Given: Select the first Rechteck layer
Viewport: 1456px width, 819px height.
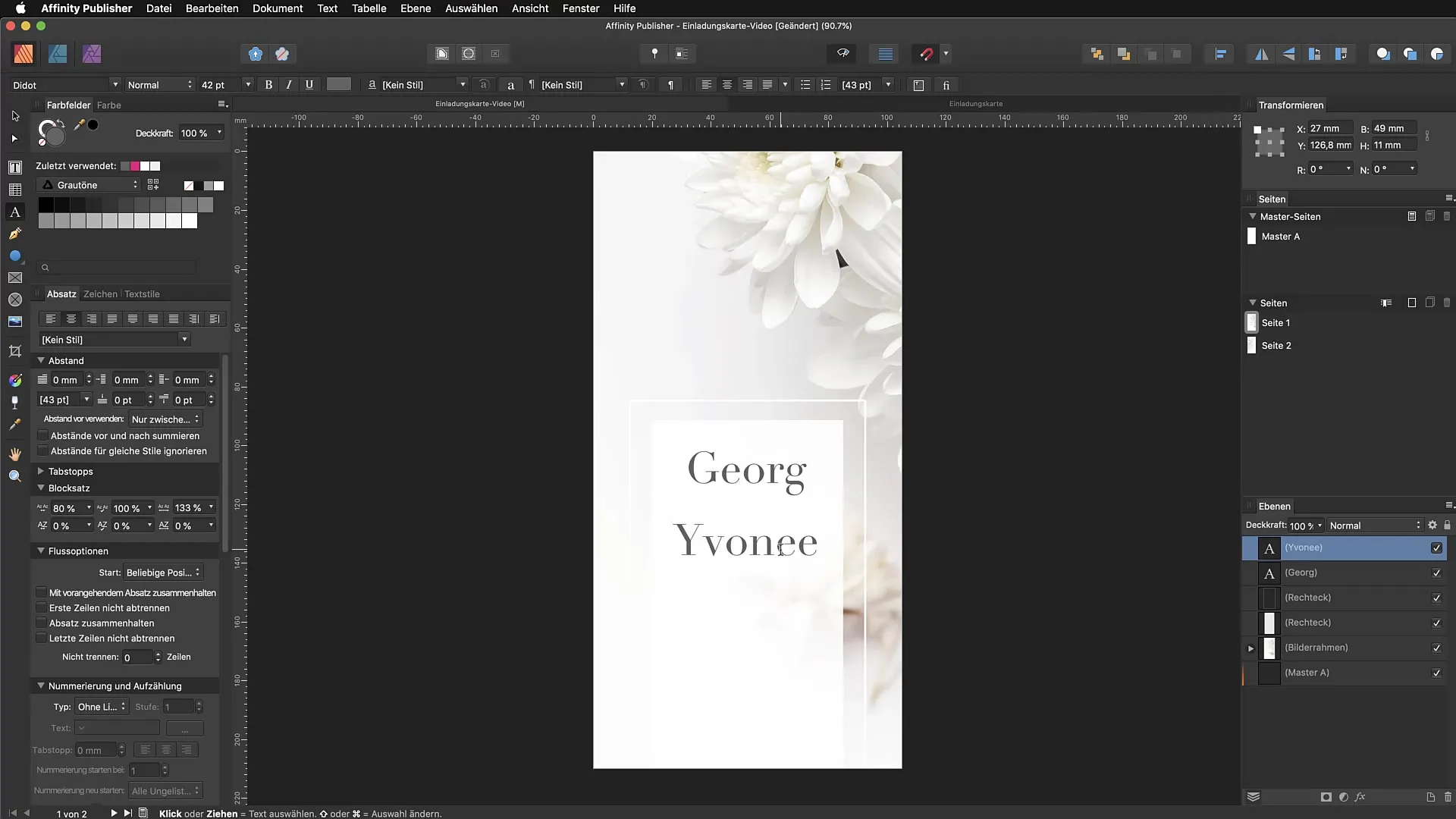Looking at the screenshot, I should [x=1345, y=598].
